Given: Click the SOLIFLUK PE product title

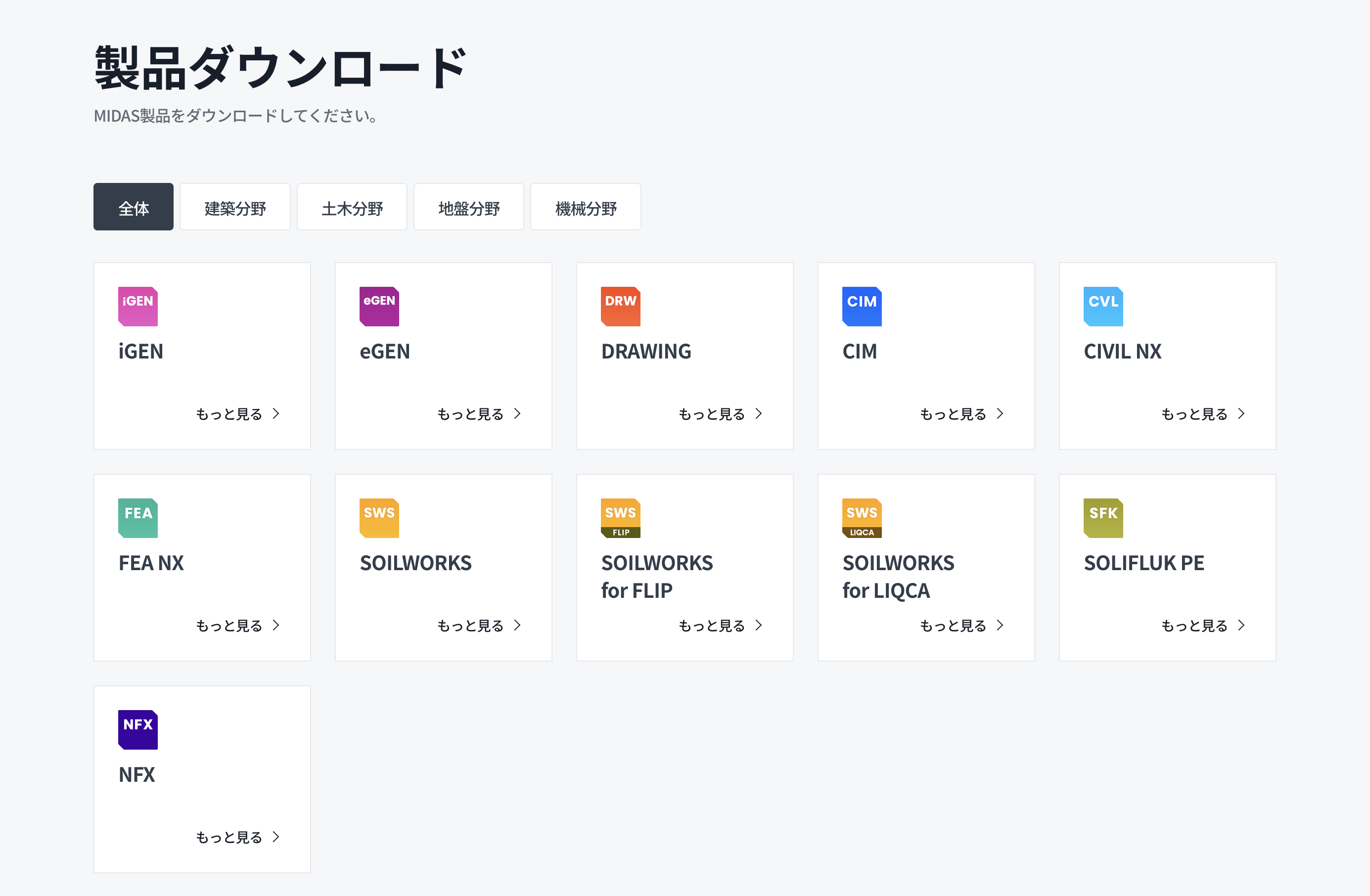Looking at the screenshot, I should coord(1144,563).
